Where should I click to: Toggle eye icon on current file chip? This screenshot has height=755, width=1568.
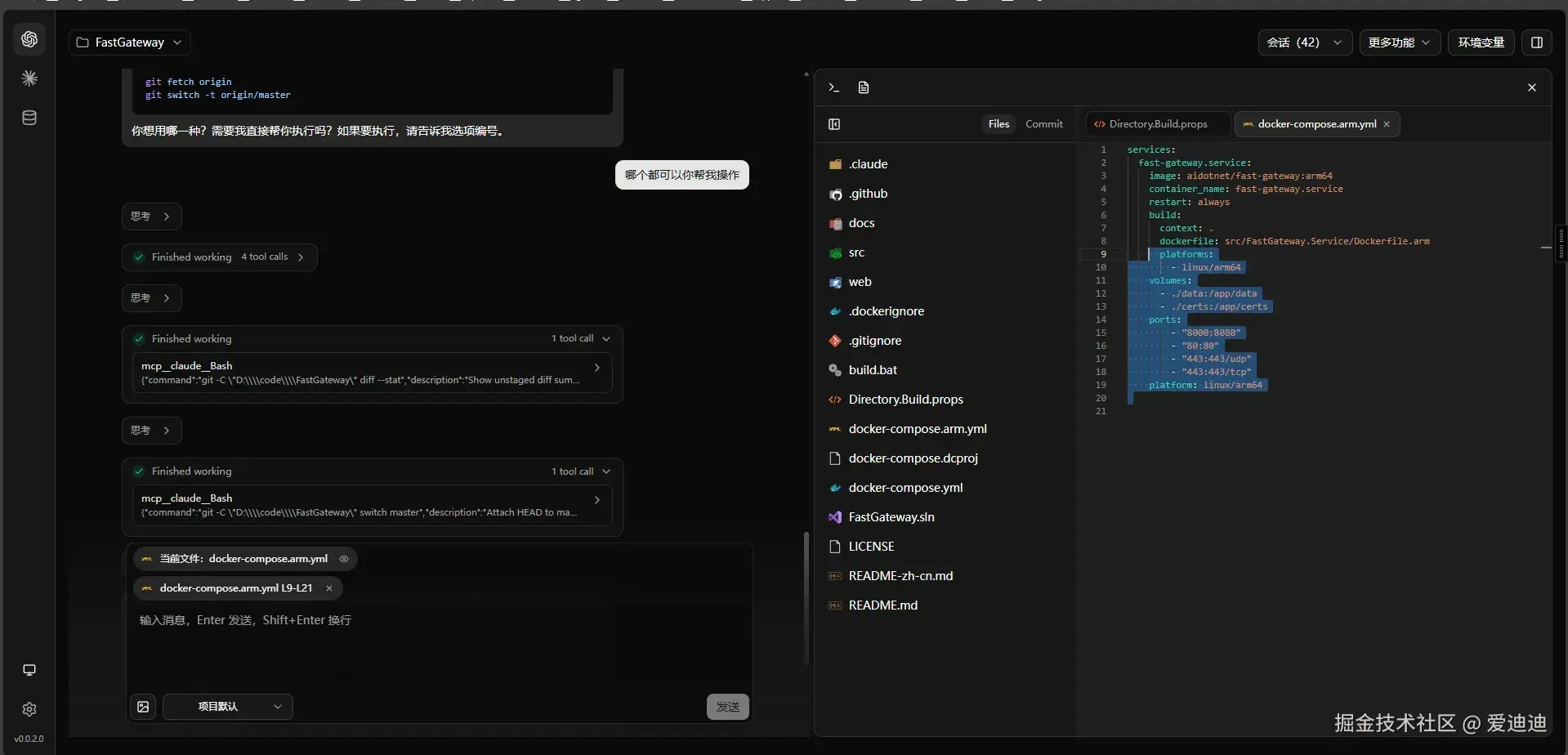click(344, 559)
